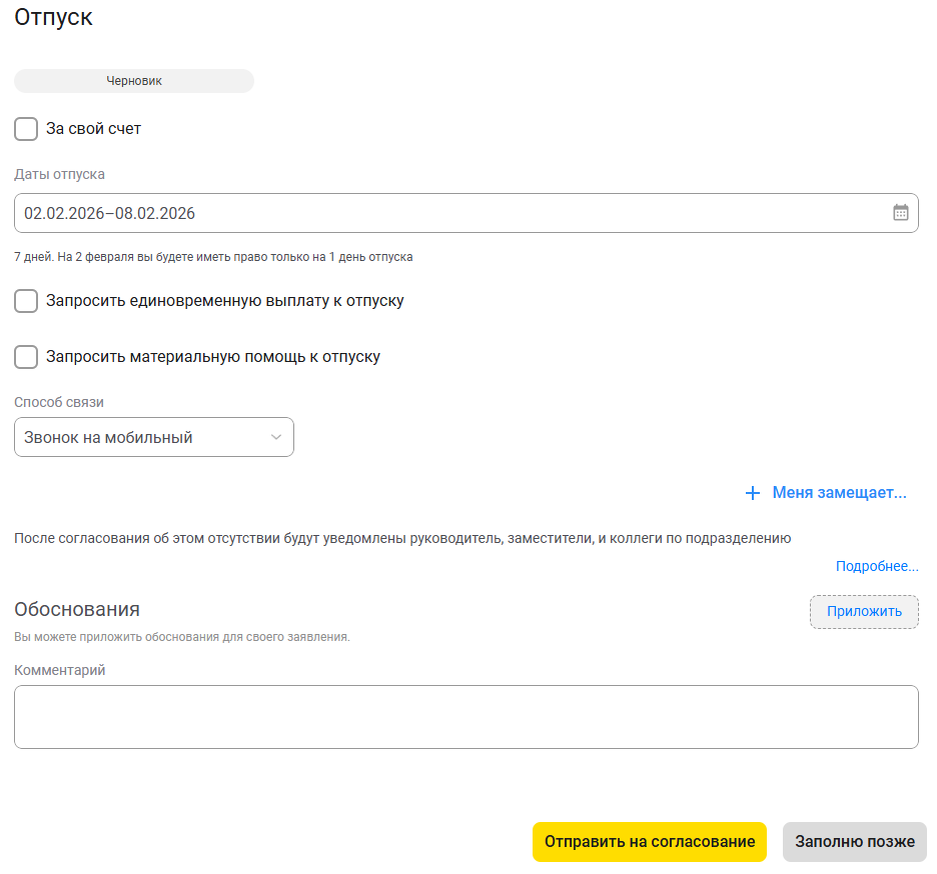Image resolution: width=937 pixels, height=874 pixels.
Task: Click the chevron arrow in Способ связи
Action: 276,437
